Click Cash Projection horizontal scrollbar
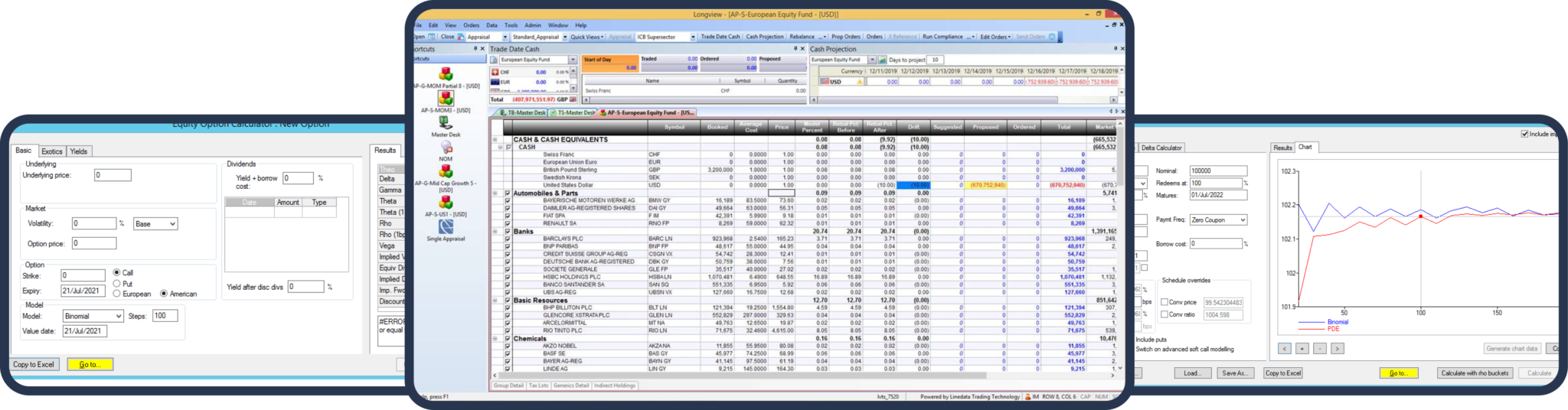The width and height of the screenshot is (1568, 410). pos(964,99)
